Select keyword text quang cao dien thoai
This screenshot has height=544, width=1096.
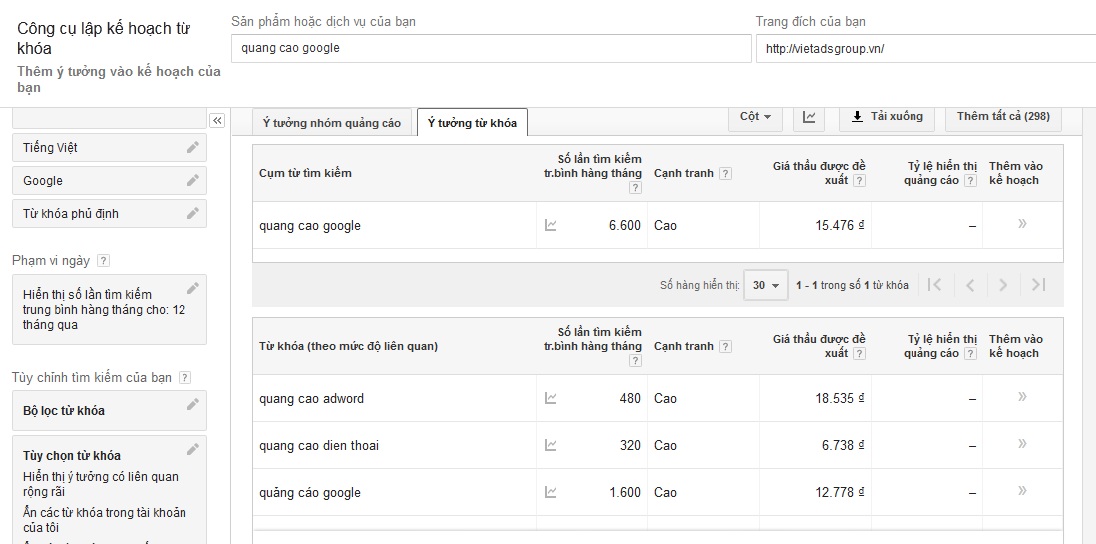(319, 445)
